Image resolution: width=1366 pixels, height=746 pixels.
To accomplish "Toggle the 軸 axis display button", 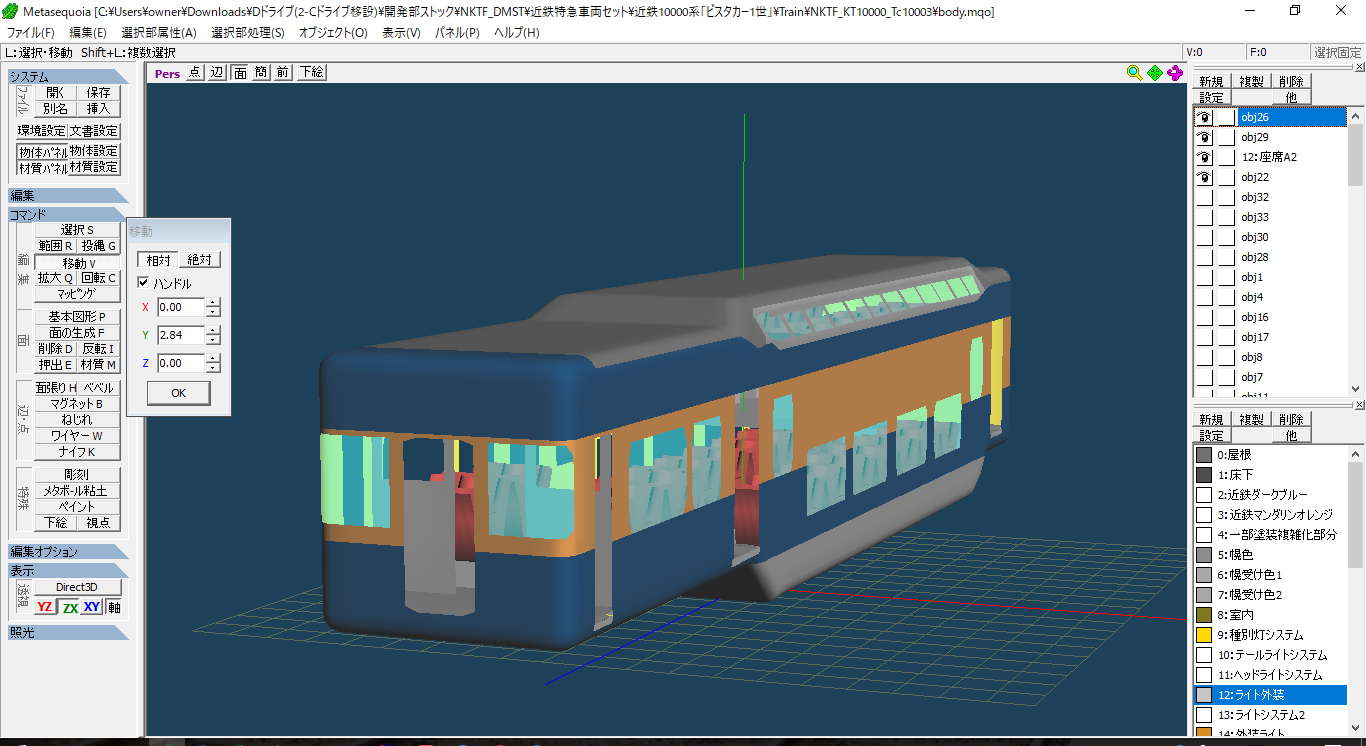I will click(x=114, y=607).
